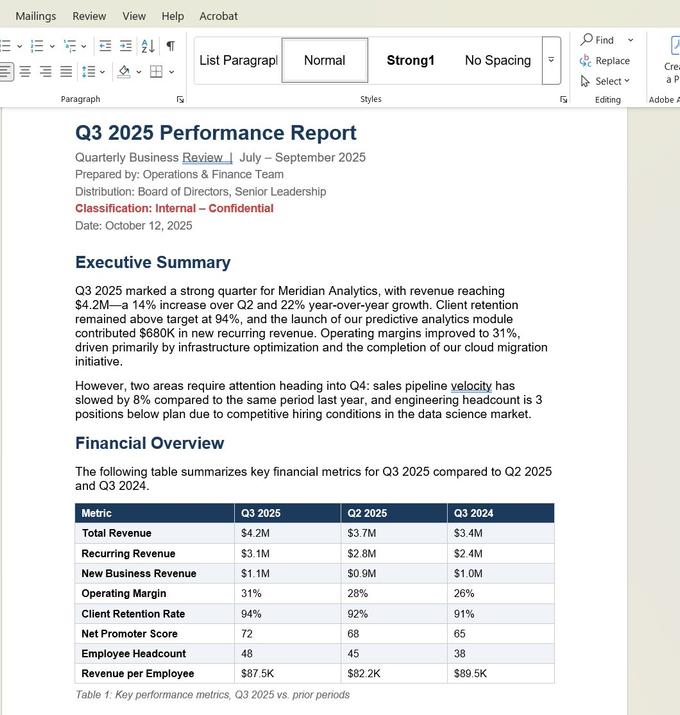Click the Find button
Screen dimensions: 680x715
598,40
